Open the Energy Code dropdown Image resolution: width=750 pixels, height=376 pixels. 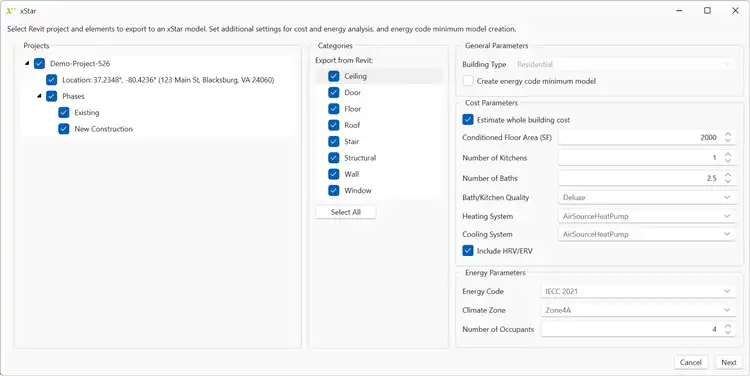[x=639, y=291]
